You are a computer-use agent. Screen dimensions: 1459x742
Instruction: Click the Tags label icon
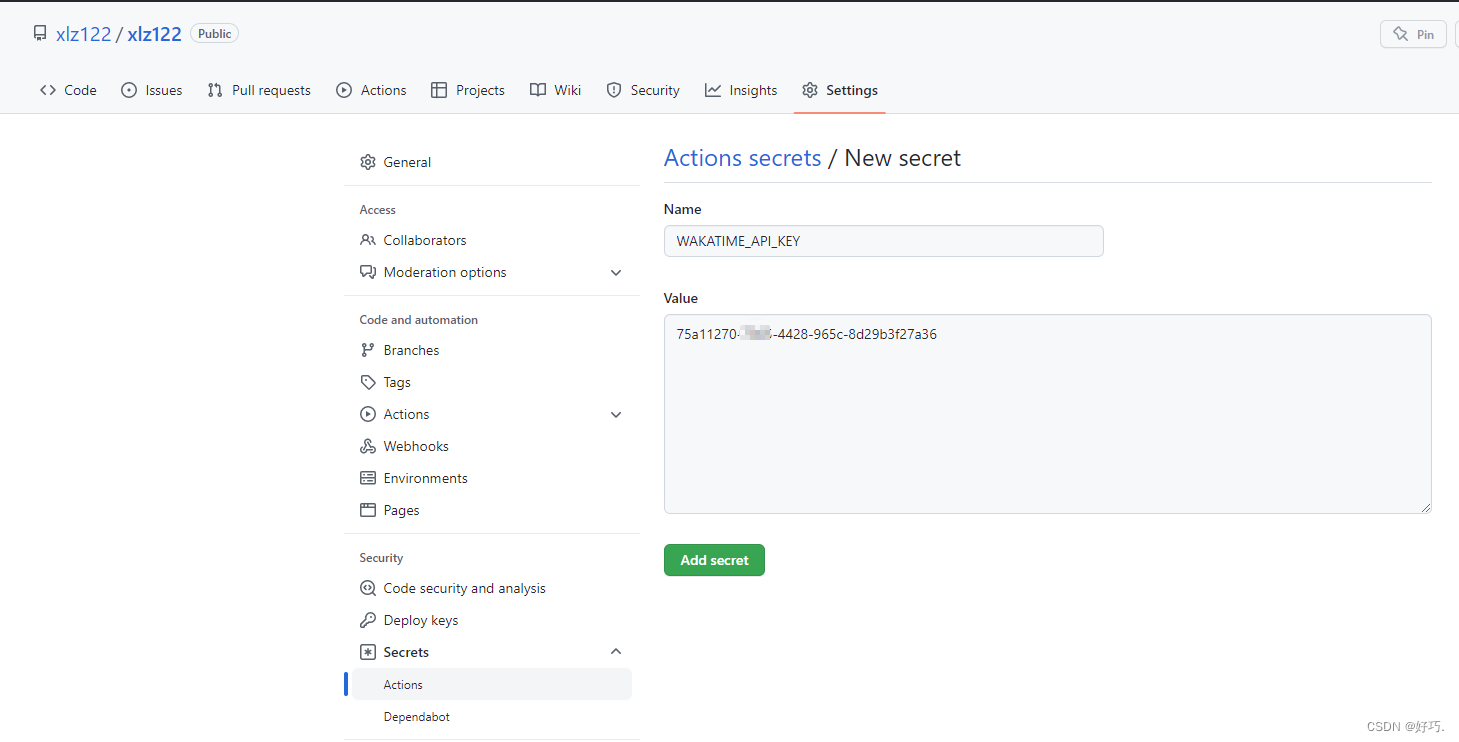click(x=368, y=382)
